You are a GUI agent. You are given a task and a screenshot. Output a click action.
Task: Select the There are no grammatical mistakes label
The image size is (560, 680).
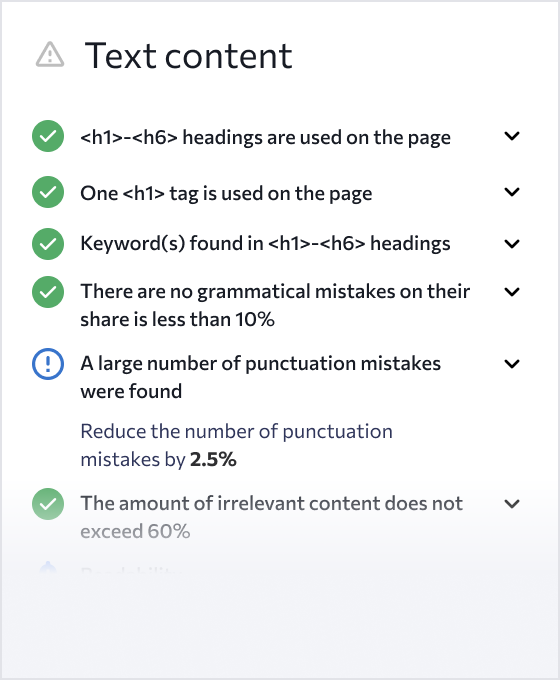(x=275, y=305)
